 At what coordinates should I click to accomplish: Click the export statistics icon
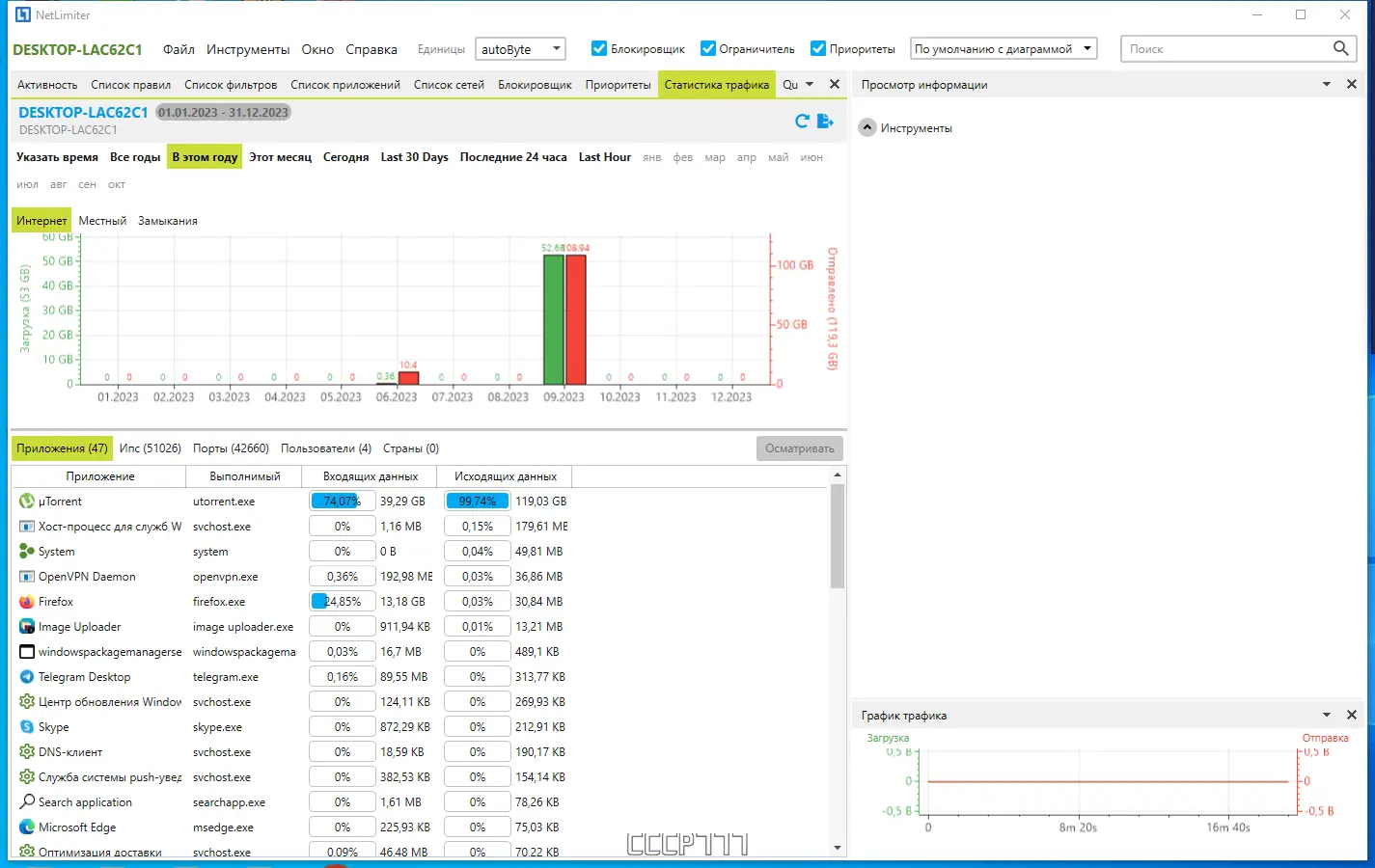point(825,121)
